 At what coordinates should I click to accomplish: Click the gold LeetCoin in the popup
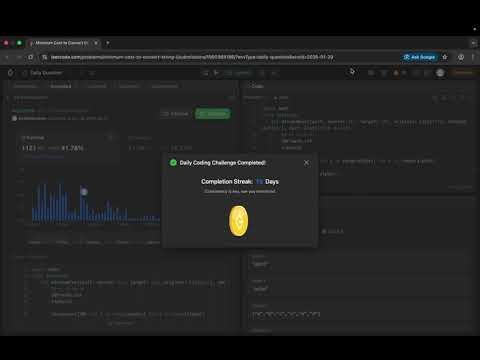point(238,221)
